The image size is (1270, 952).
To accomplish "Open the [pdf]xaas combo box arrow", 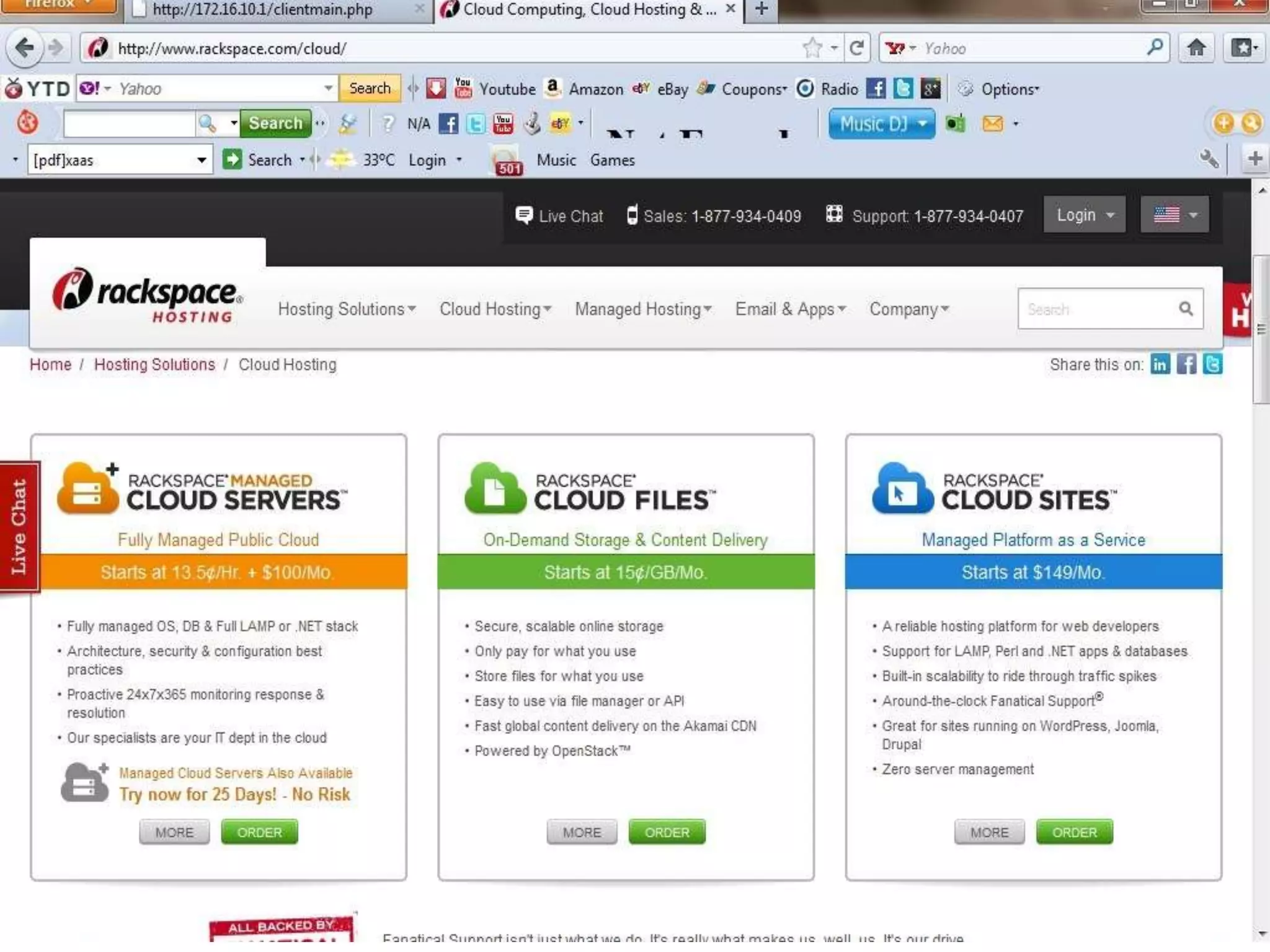I will (202, 160).
